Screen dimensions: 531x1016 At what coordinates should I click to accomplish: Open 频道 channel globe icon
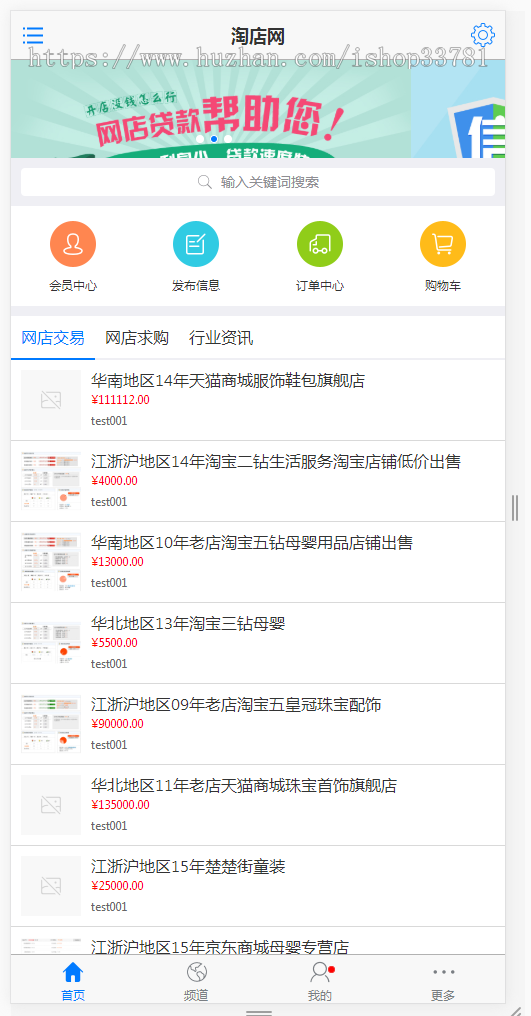point(196,973)
